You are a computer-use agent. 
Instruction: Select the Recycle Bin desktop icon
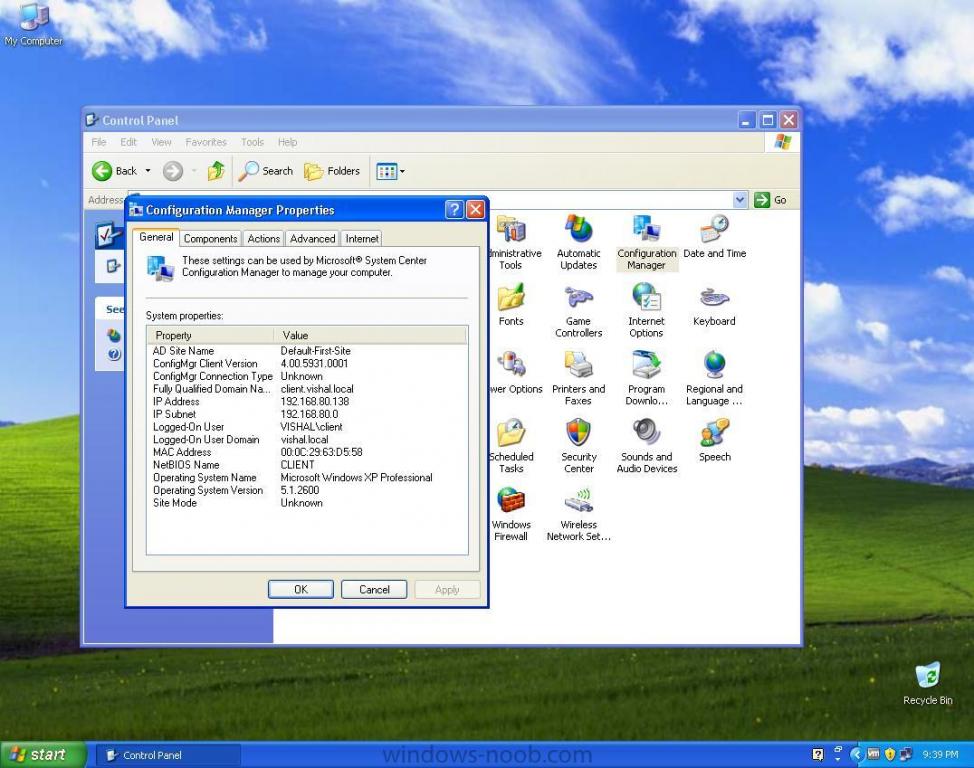pos(927,683)
